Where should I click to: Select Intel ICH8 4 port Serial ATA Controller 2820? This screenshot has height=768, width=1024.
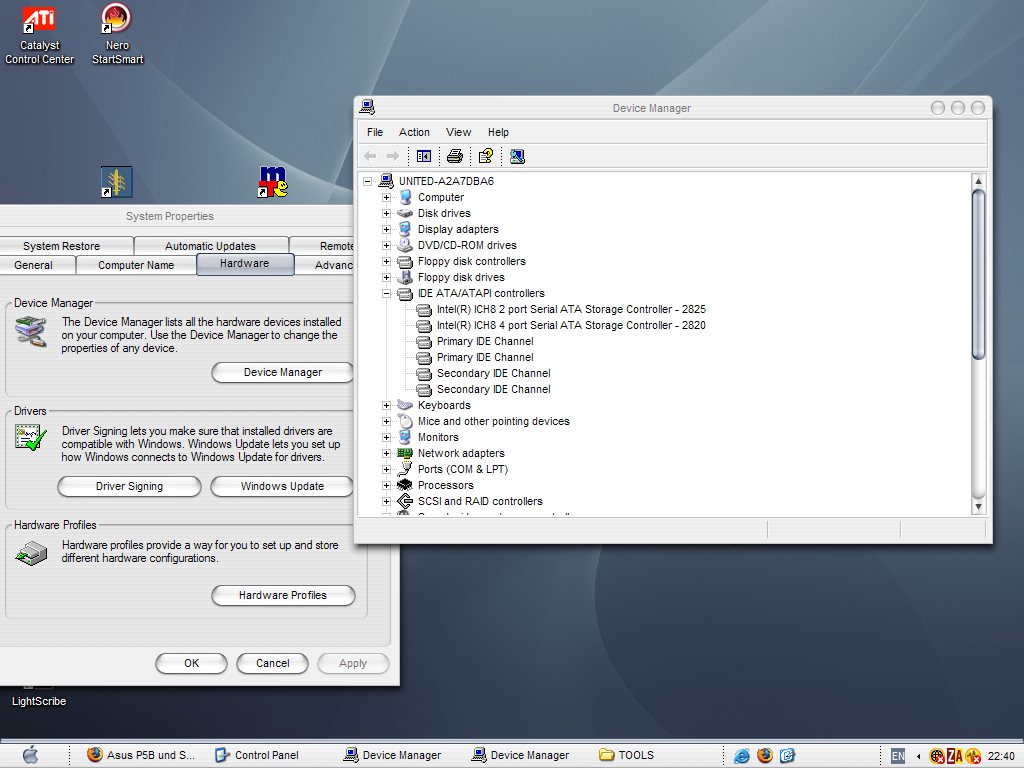click(571, 325)
